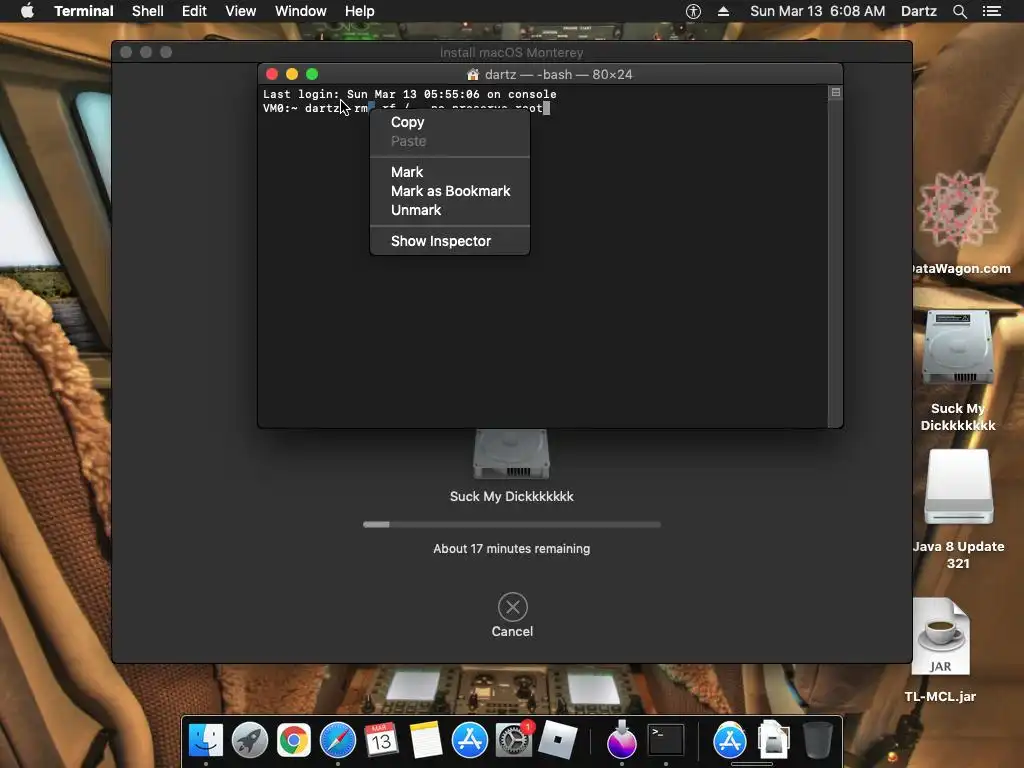Open Terminal from the Dock
Viewport: 1024px width, 768px height.
665,741
